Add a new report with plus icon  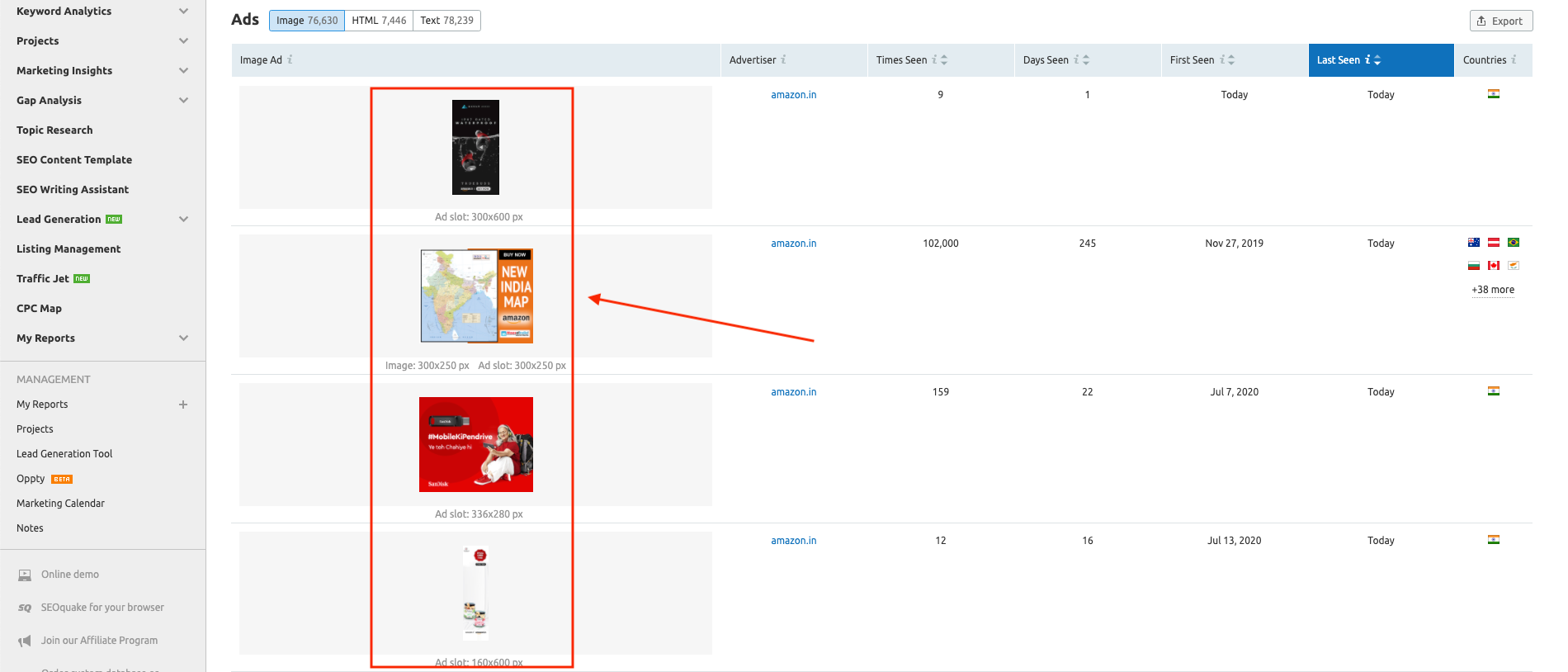pyautogui.click(x=183, y=405)
